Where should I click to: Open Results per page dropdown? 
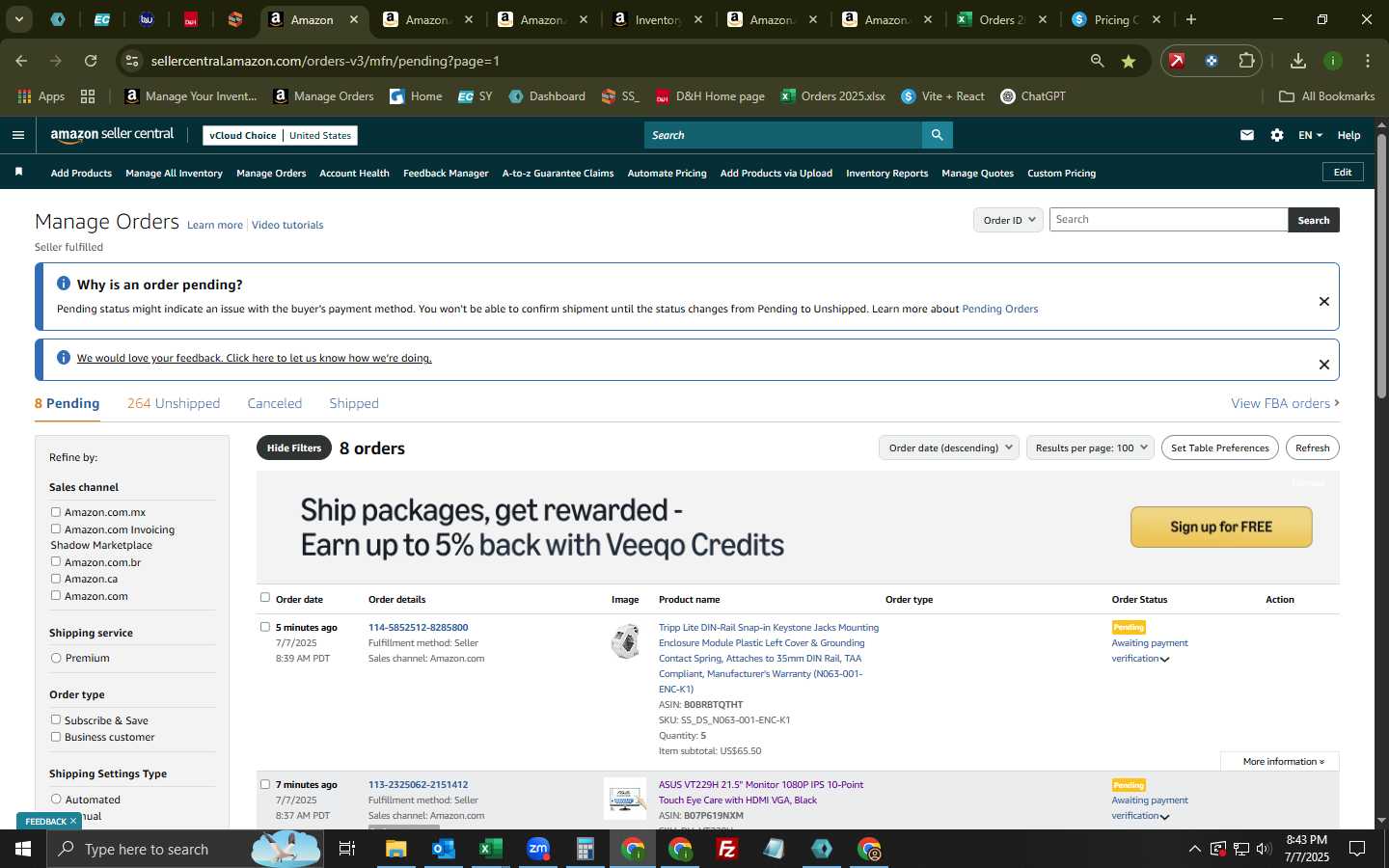(1090, 448)
